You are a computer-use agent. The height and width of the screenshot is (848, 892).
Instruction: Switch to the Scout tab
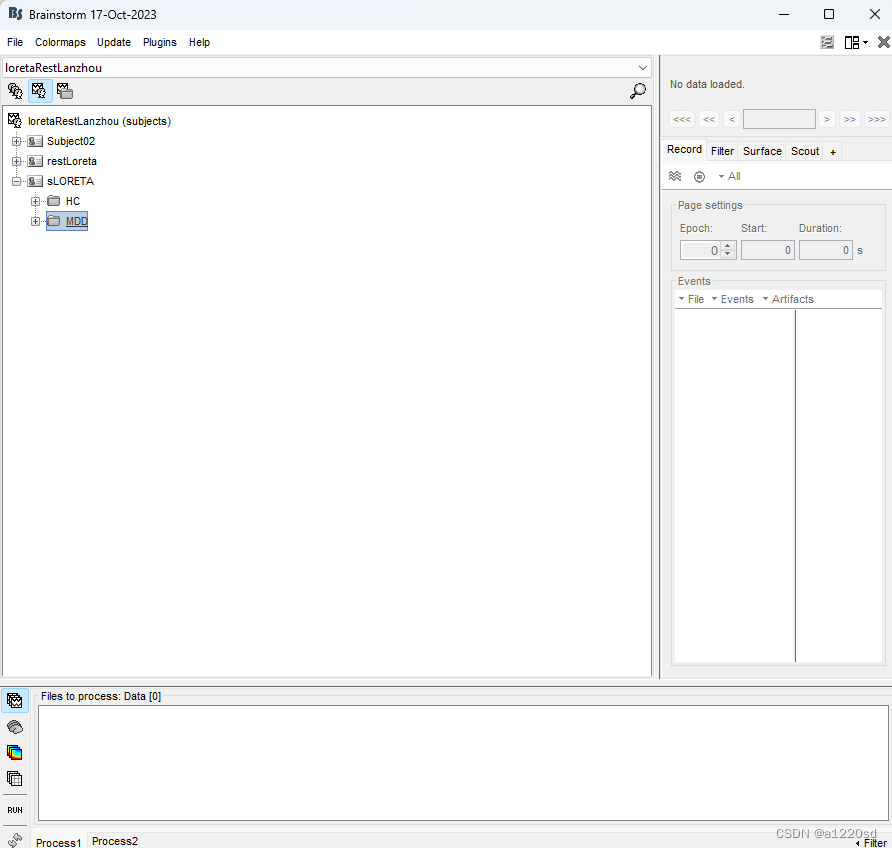805,151
